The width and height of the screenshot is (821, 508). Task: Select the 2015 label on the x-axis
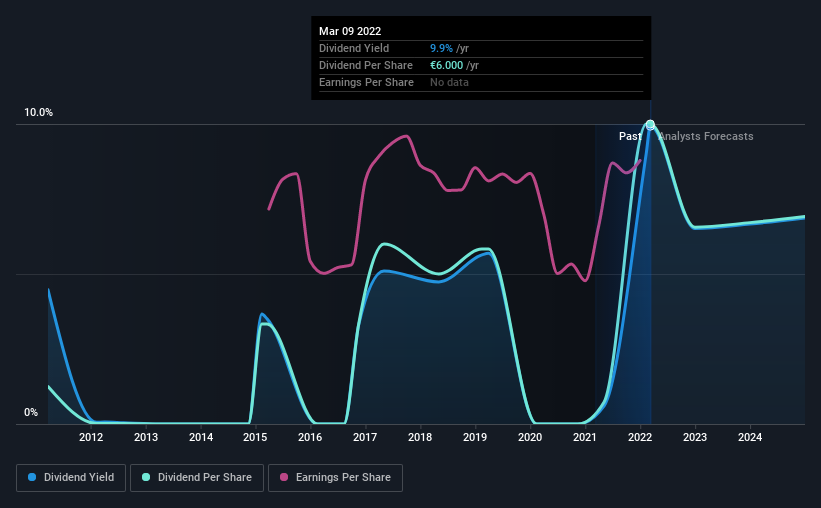(255, 437)
